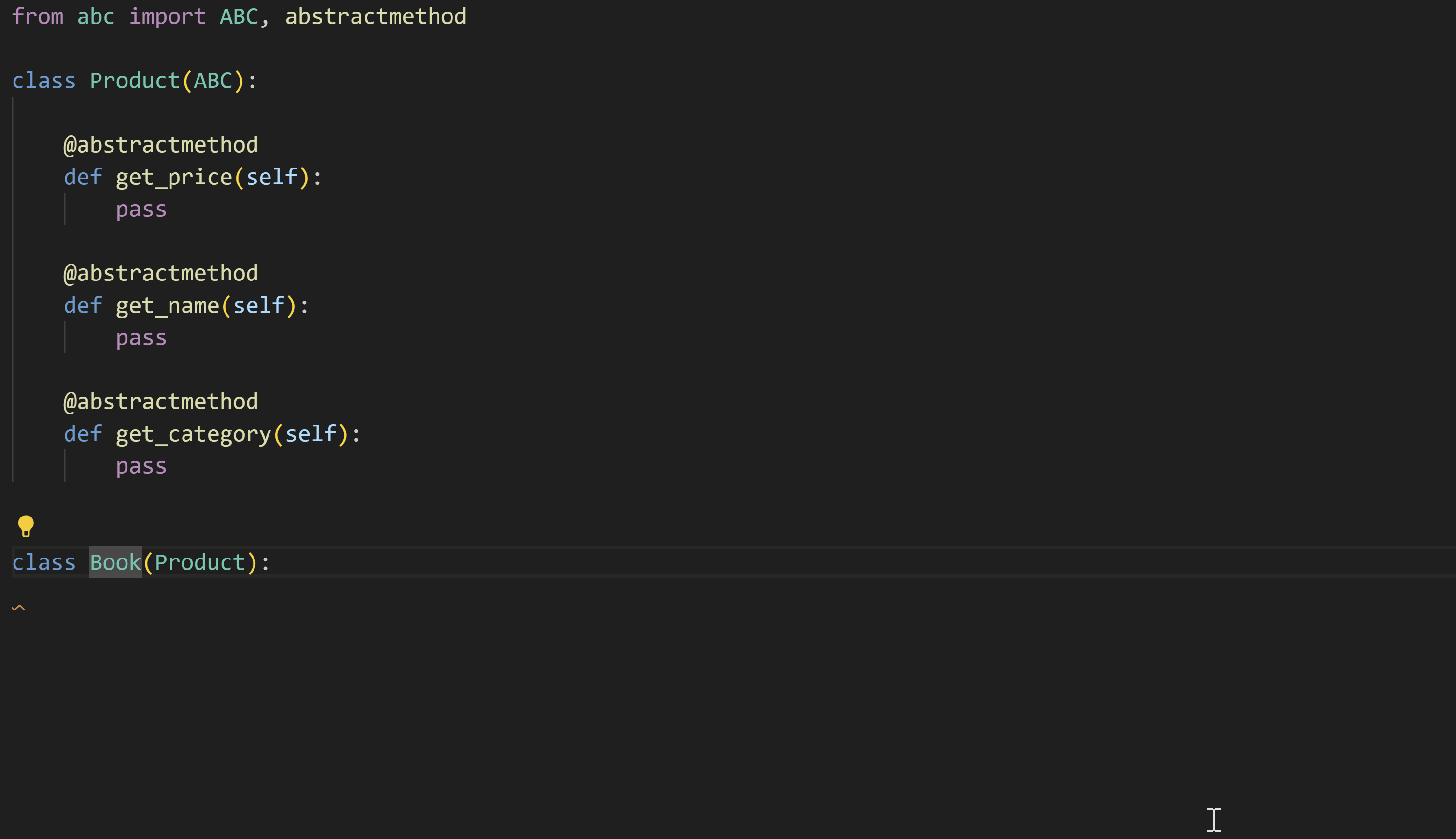
Task: Click the pass statement under get_category
Action: pos(141,465)
